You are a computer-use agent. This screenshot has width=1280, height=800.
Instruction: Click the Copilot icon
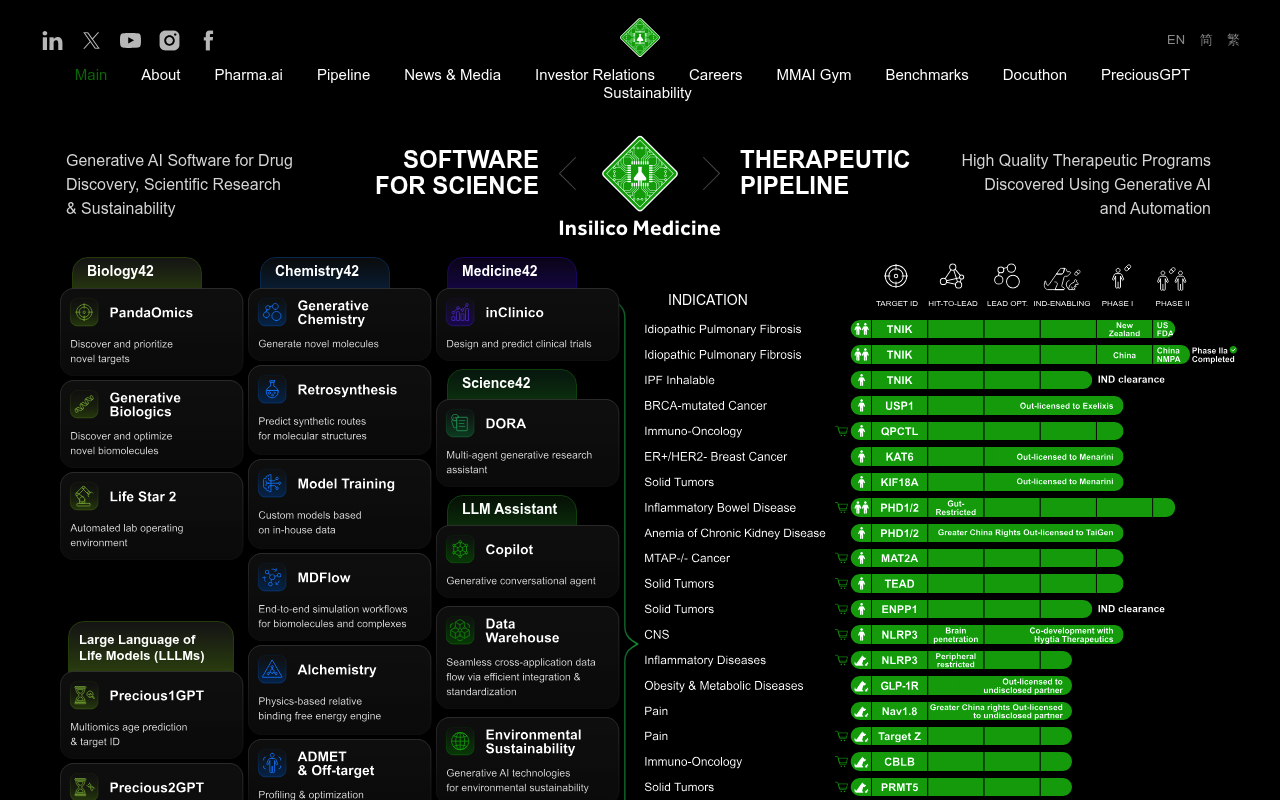click(x=460, y=550)
